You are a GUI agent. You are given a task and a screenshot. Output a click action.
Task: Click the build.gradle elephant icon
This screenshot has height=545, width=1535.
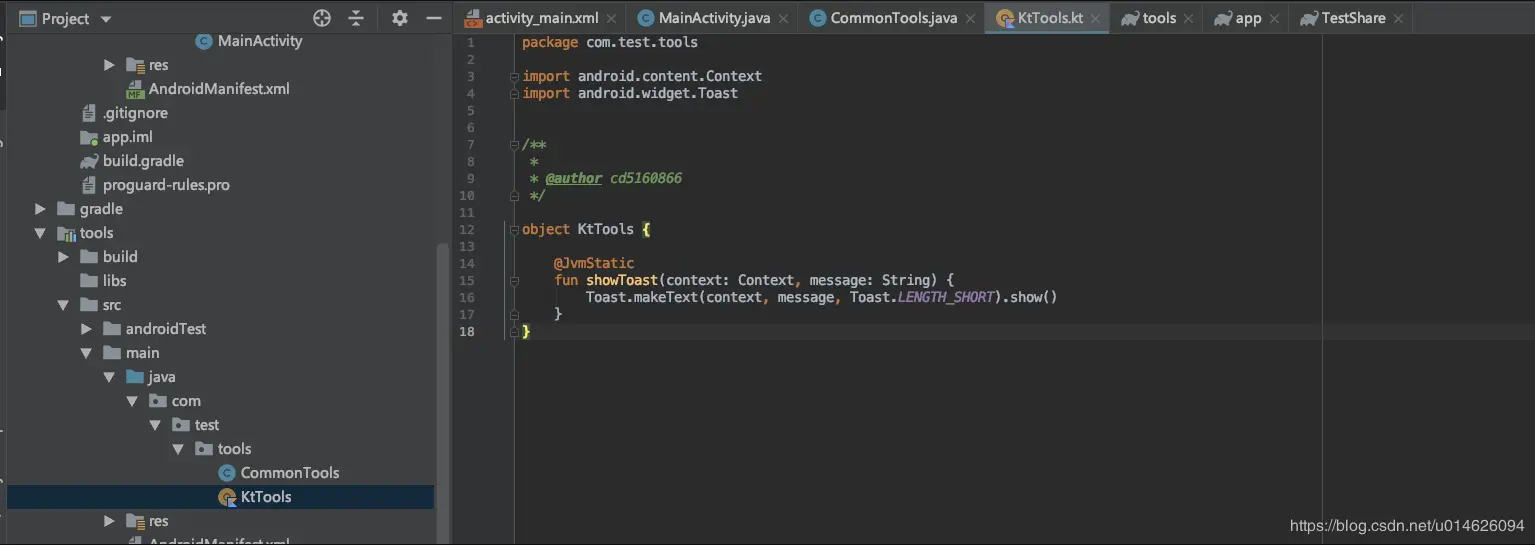[88, 161]
